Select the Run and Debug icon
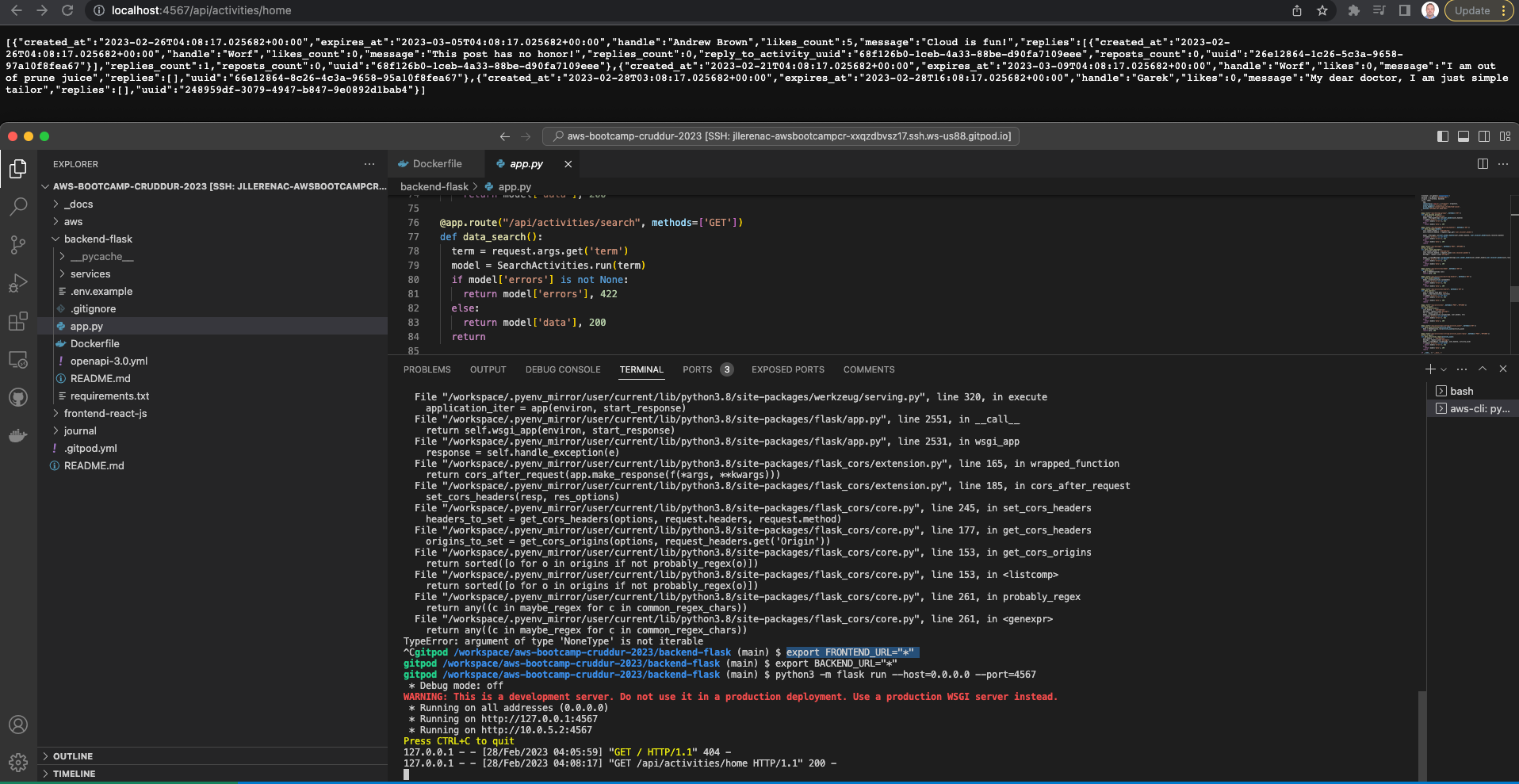 (18, 283)
